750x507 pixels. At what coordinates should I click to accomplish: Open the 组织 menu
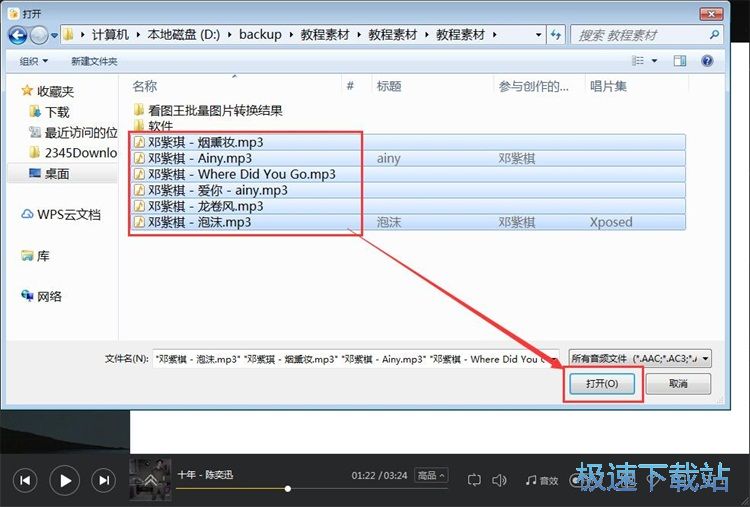tap(33, 61)
